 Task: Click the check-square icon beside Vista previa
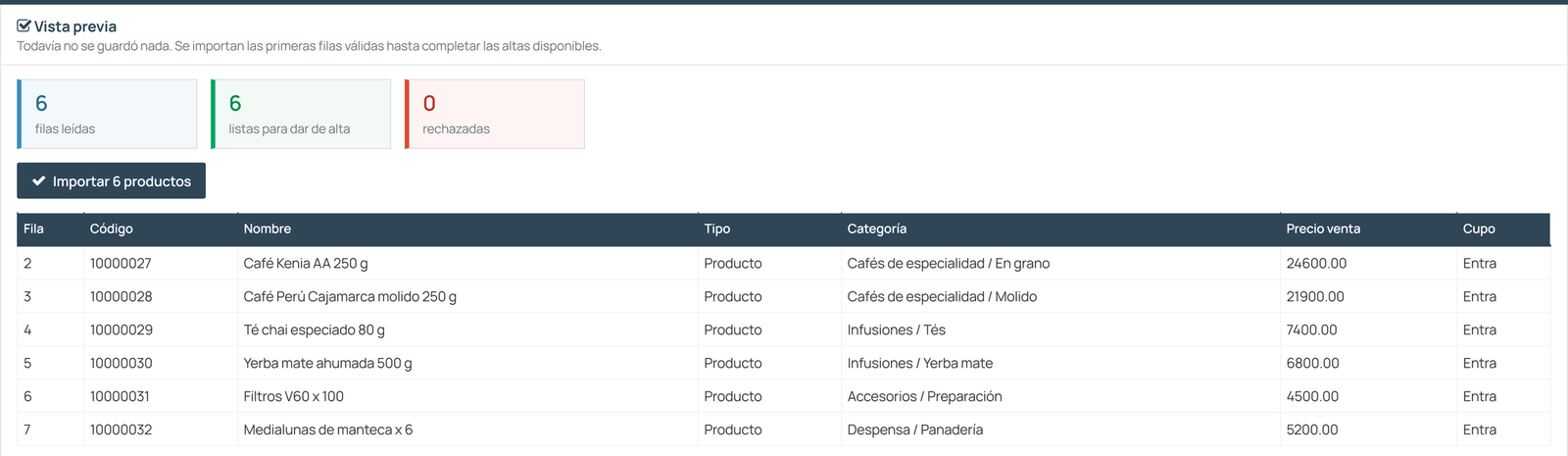(x=24, y=26)
